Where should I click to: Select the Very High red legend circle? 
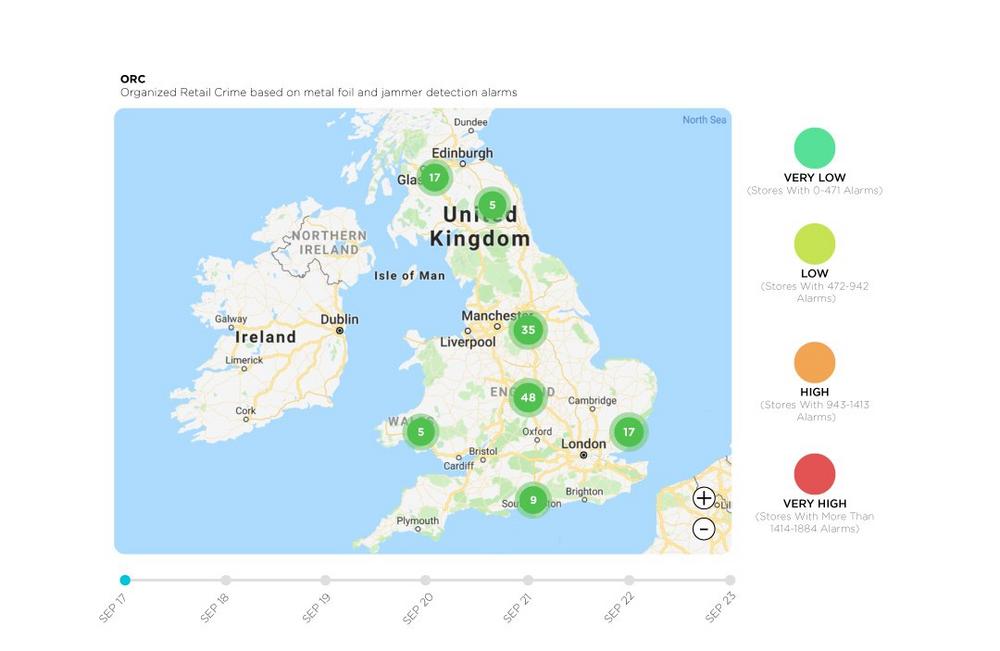[814, 474]
